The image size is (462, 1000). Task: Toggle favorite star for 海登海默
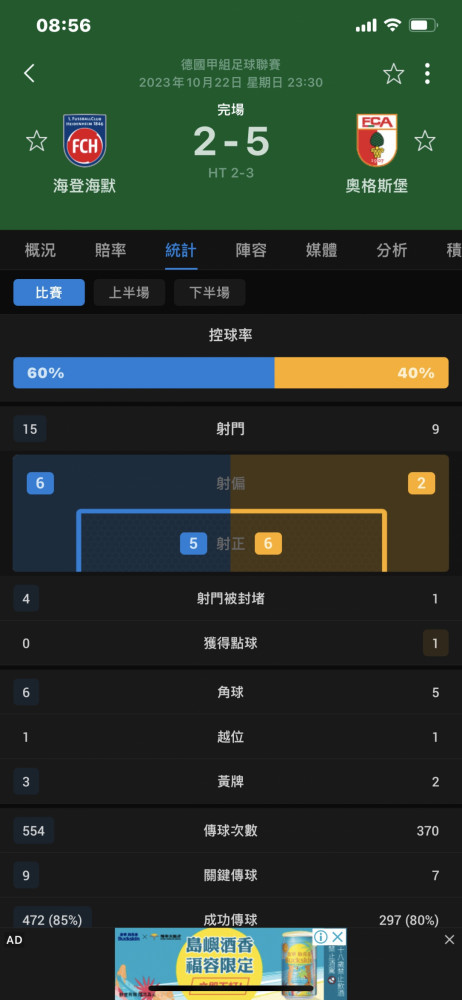point(36,140)
